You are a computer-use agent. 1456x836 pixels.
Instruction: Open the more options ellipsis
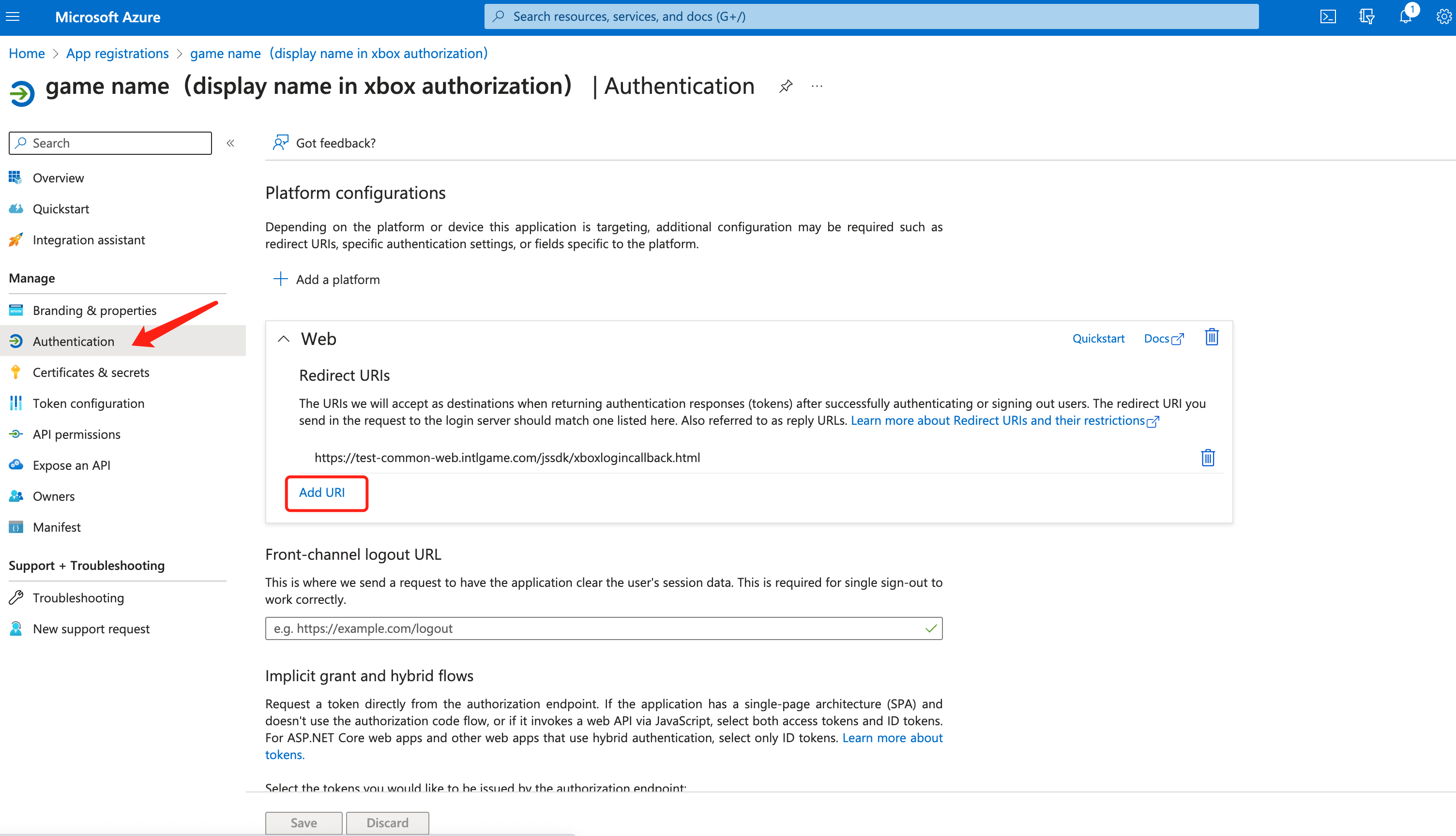coord(817,86)
